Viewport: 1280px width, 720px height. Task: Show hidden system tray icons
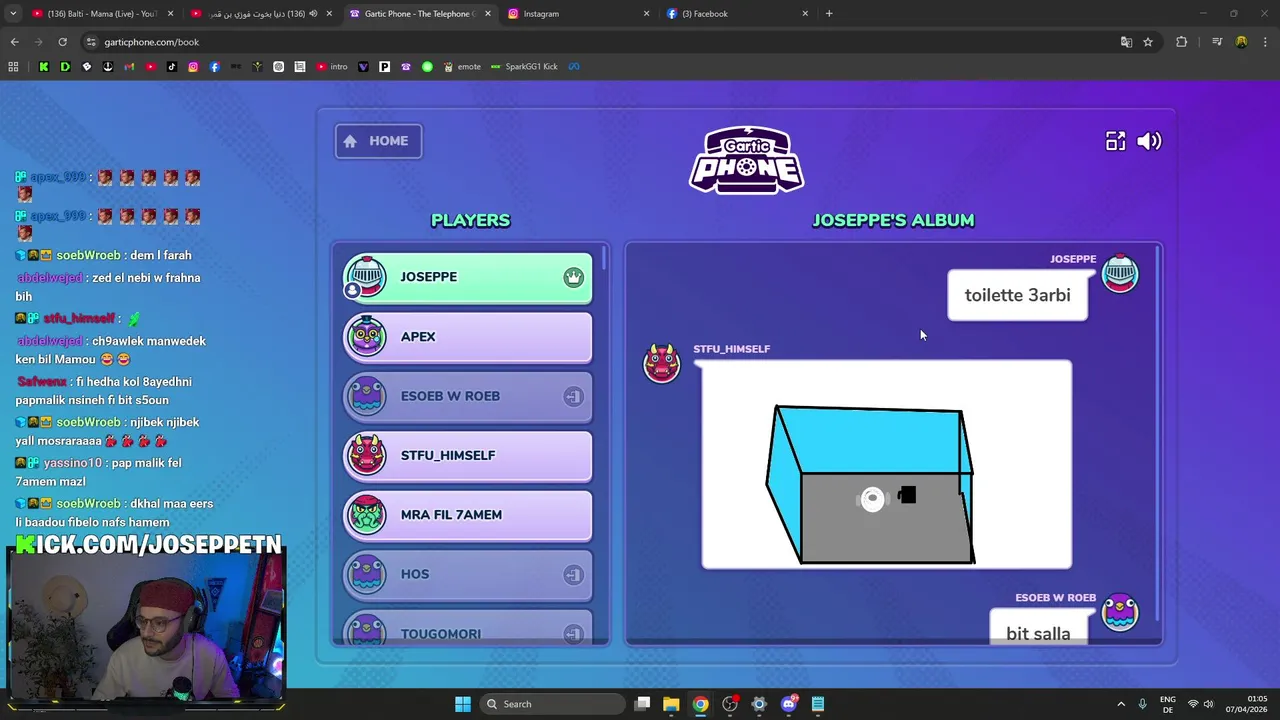point(1121,704)
